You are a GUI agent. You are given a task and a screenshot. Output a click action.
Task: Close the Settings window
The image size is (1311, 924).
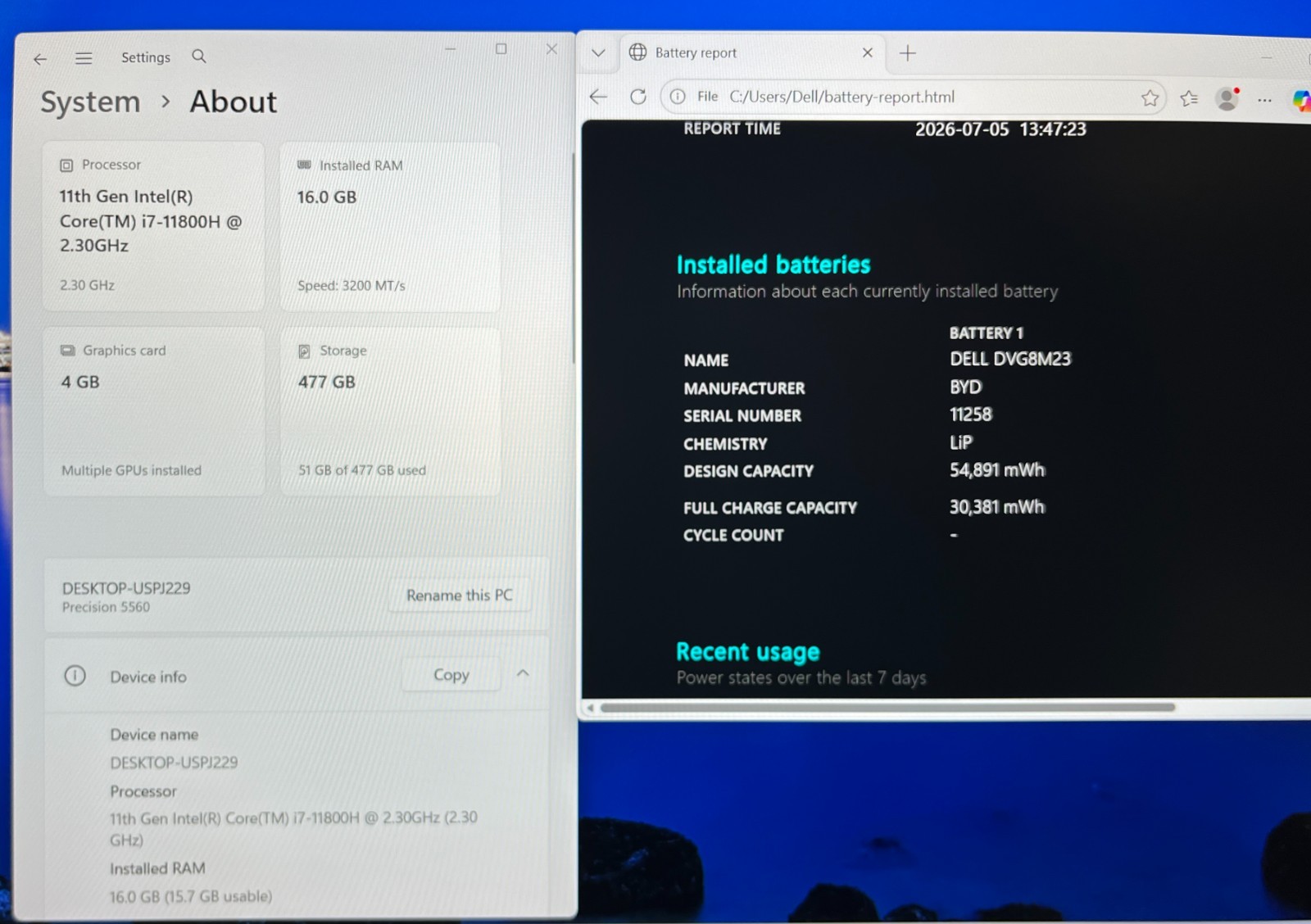point(551,49)
